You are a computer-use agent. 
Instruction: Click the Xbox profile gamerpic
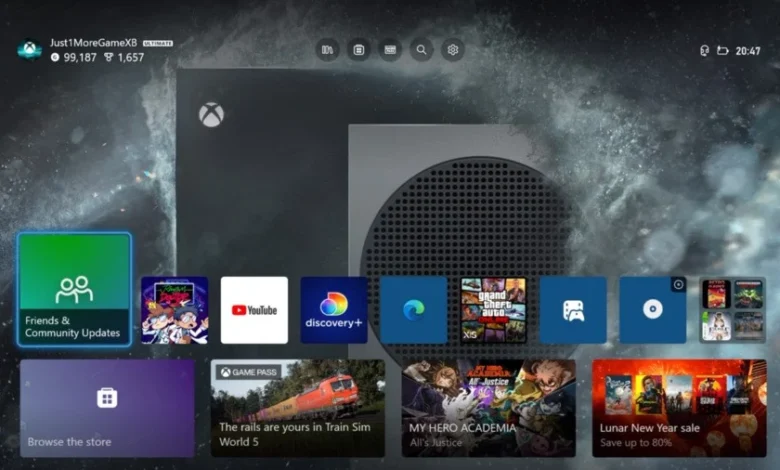pos(30,50)
